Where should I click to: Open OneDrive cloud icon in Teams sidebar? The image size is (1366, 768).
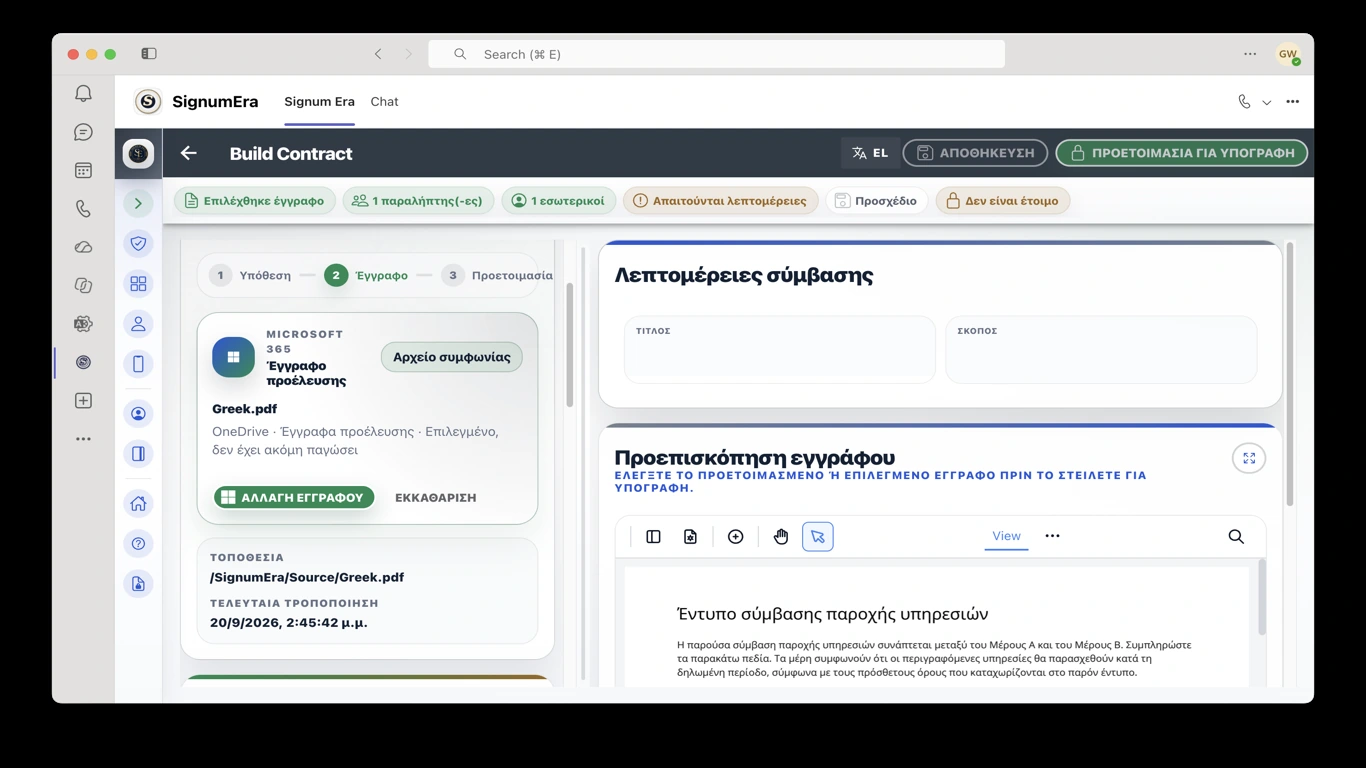point(83,247)
